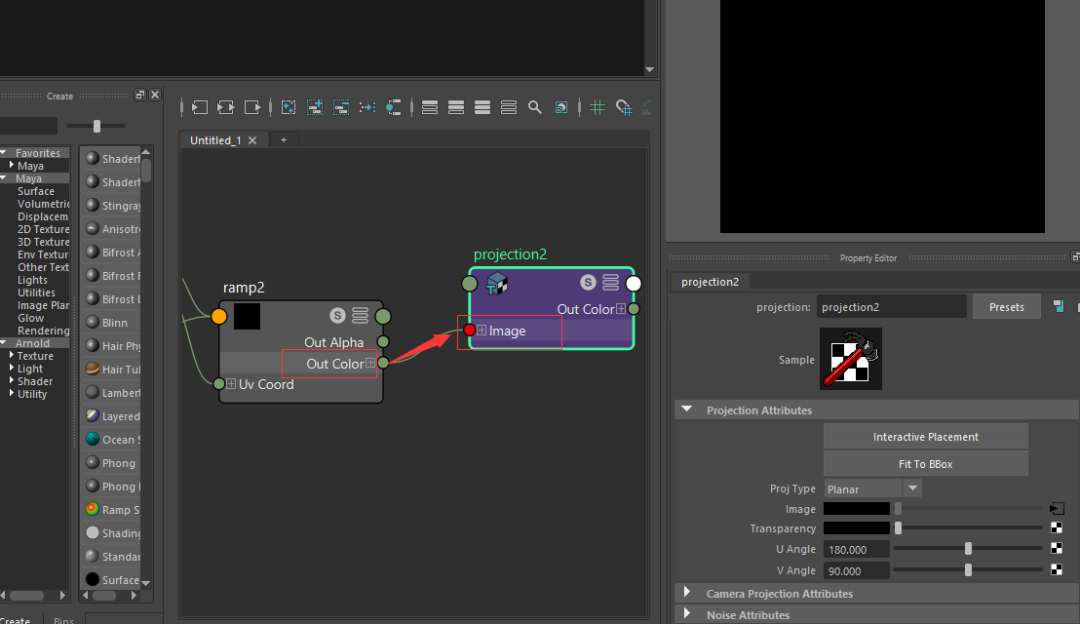1080x624 pixels.
Task: Click projection2 white output port
Action: 634,282
